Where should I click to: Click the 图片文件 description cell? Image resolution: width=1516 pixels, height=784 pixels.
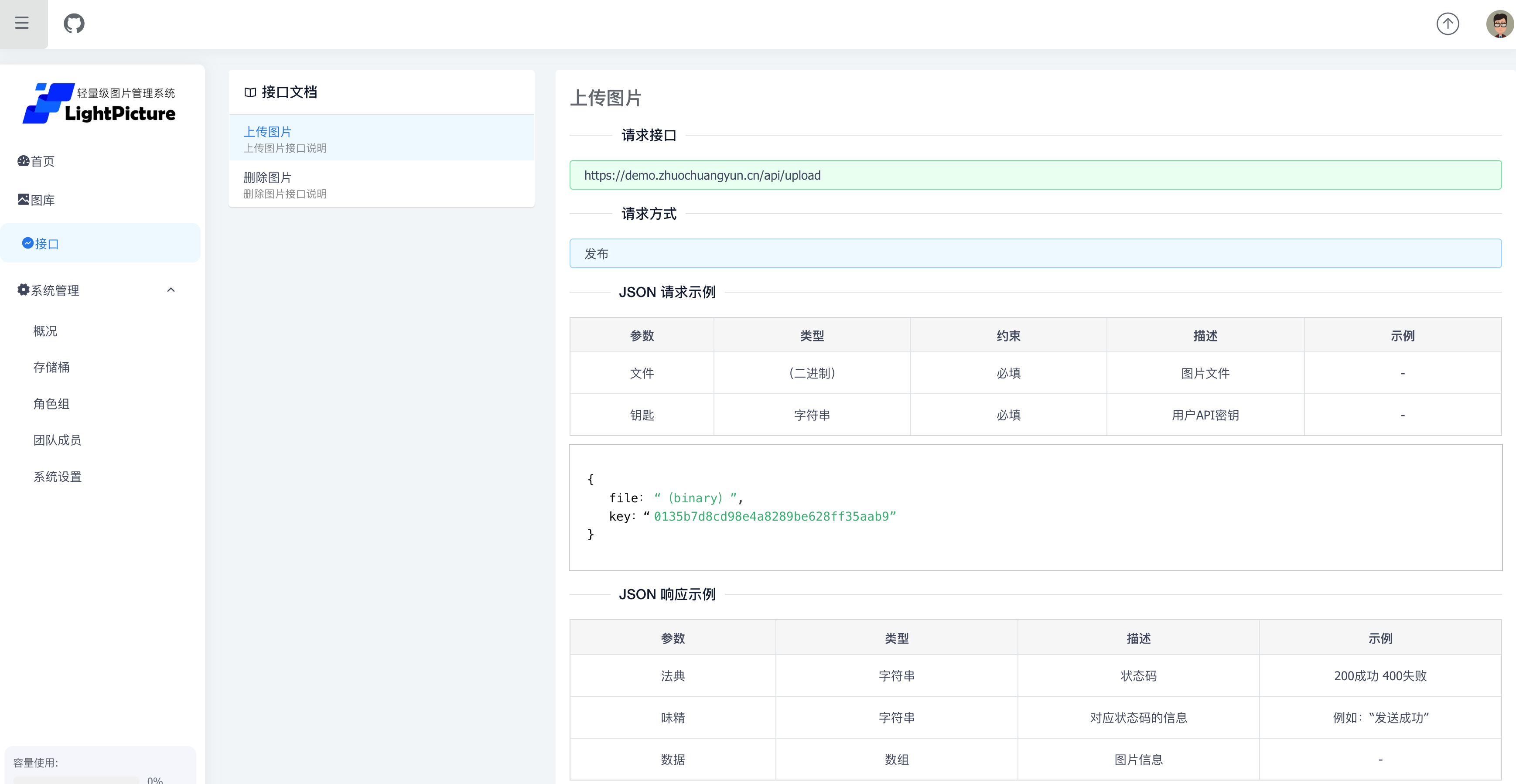[1205, 373]
